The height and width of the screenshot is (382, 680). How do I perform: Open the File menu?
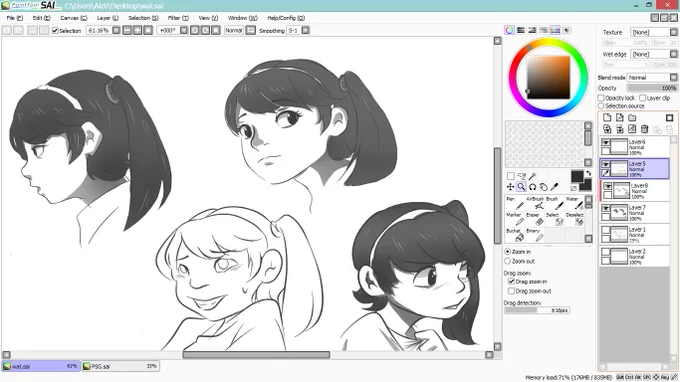(x=14, y=18)
